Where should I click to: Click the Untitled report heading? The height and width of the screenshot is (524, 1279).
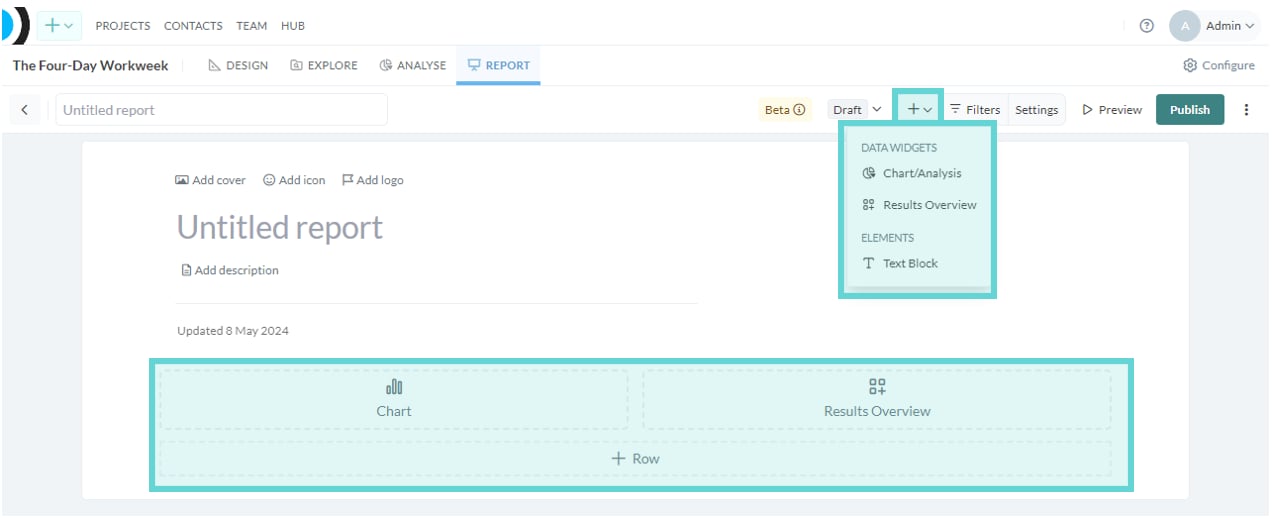click(x=280, y=227)
